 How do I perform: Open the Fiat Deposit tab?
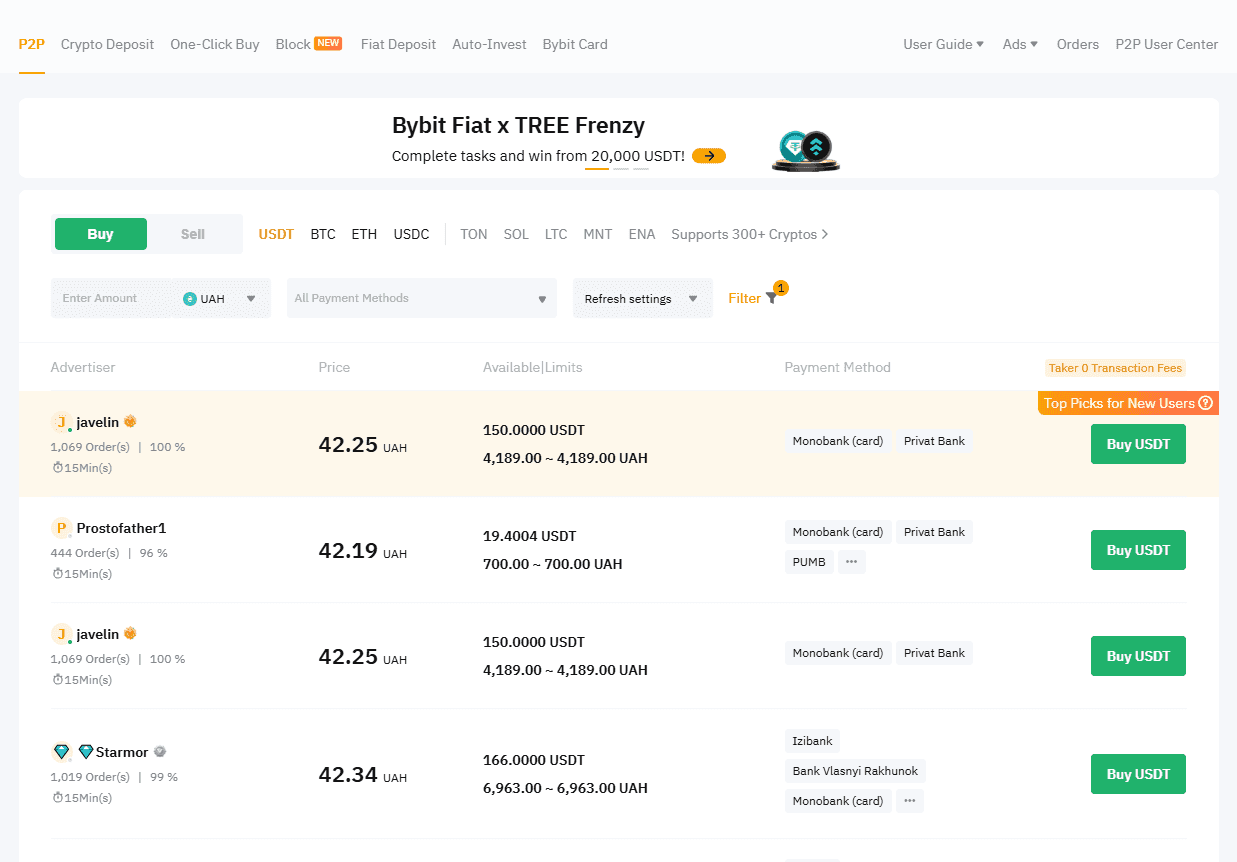tap(398, 44)
